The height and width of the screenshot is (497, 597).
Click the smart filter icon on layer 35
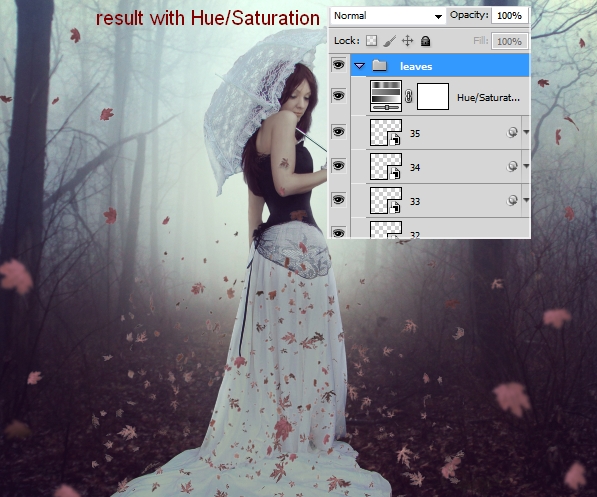pos(512,133)
